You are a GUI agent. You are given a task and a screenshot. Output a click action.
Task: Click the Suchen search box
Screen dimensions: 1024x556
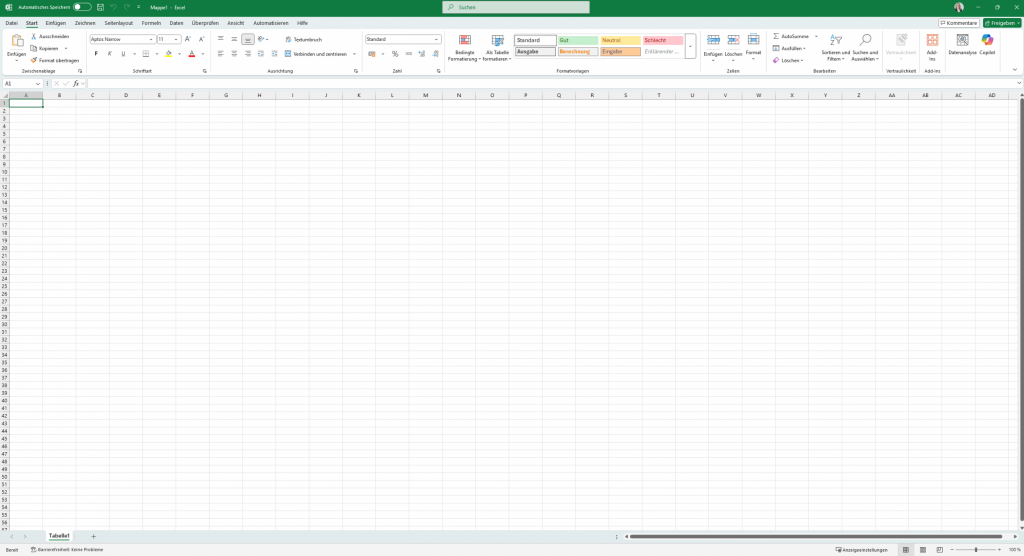point(516,7)
